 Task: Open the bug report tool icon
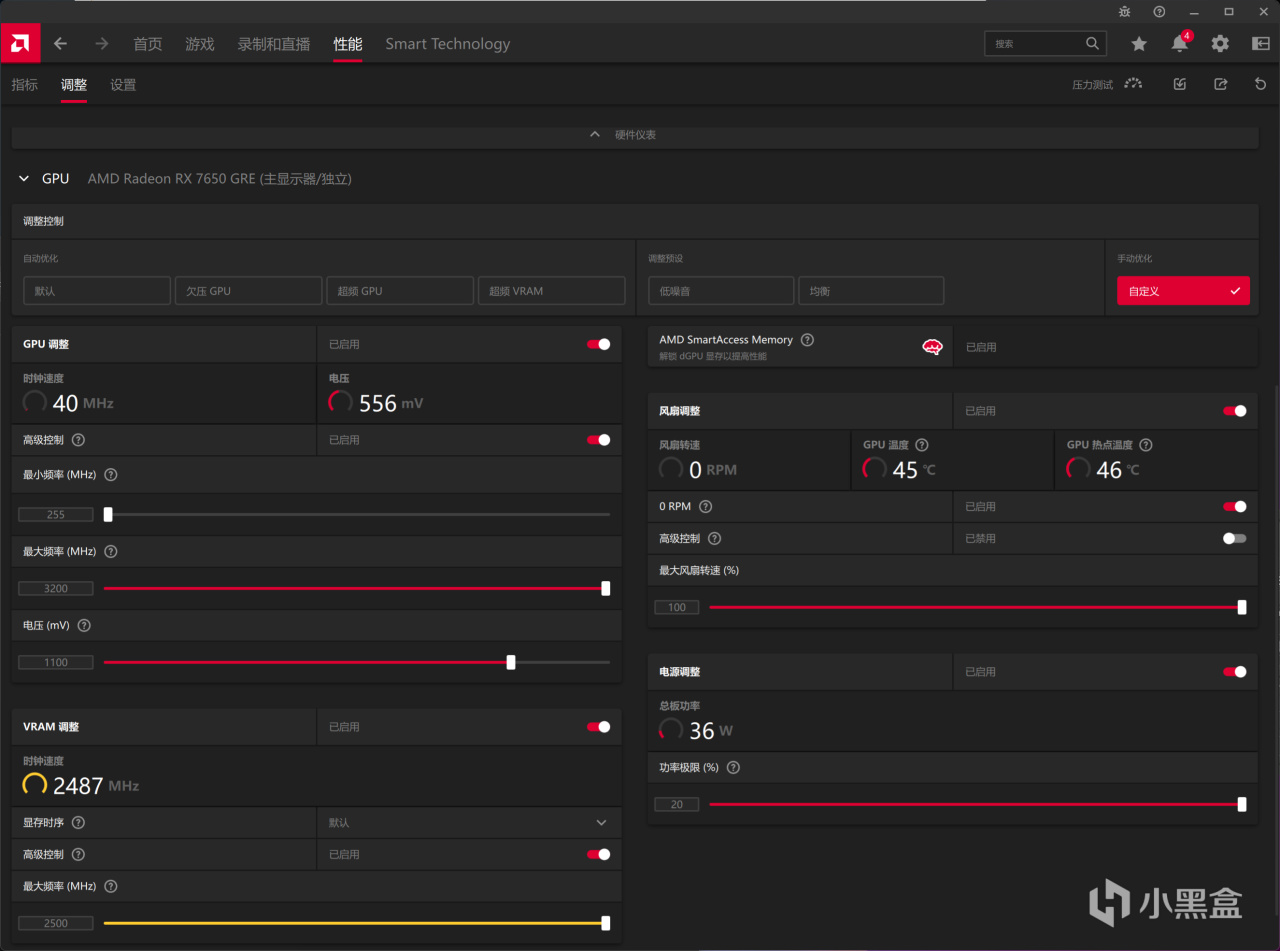[x=1125, y=11]
